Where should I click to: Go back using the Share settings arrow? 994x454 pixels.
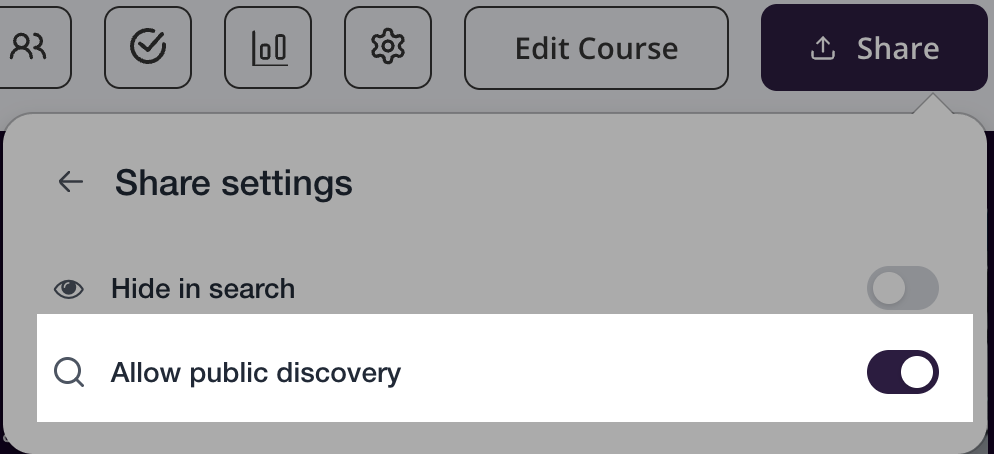(x=70, y=182)
